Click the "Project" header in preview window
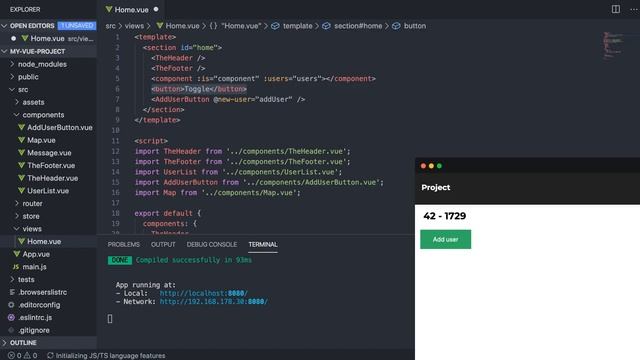640x360 pixels. [x=436, y=187]
